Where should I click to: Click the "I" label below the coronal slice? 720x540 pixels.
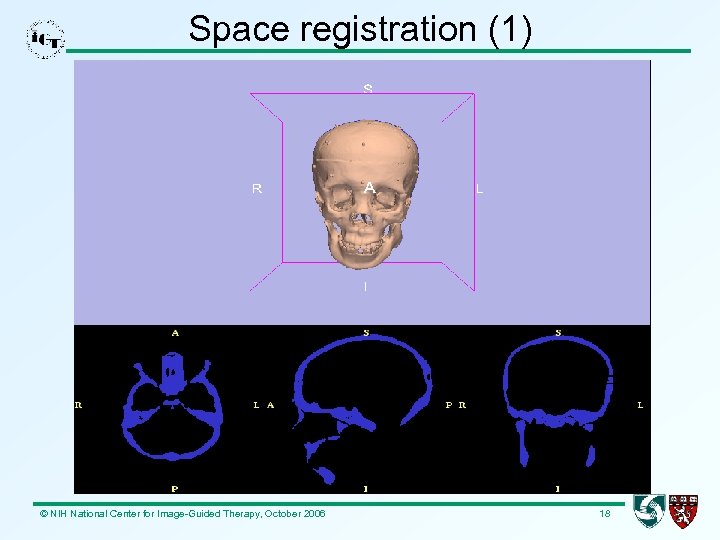(x=558, y=489)
